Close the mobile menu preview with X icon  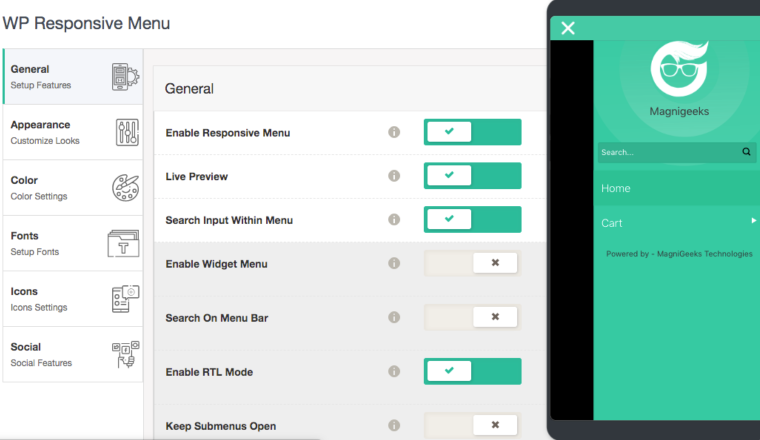click(568, 28)
